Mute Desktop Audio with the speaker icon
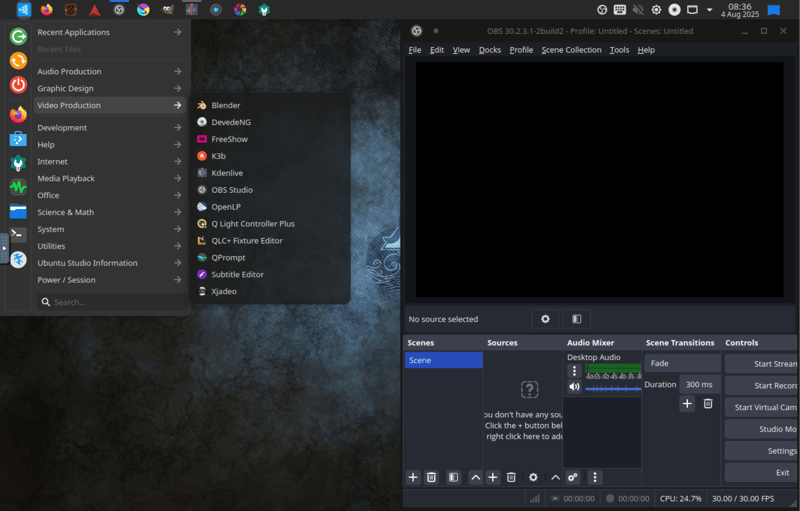This screenshot has width=800, height=511. [574, 387]
